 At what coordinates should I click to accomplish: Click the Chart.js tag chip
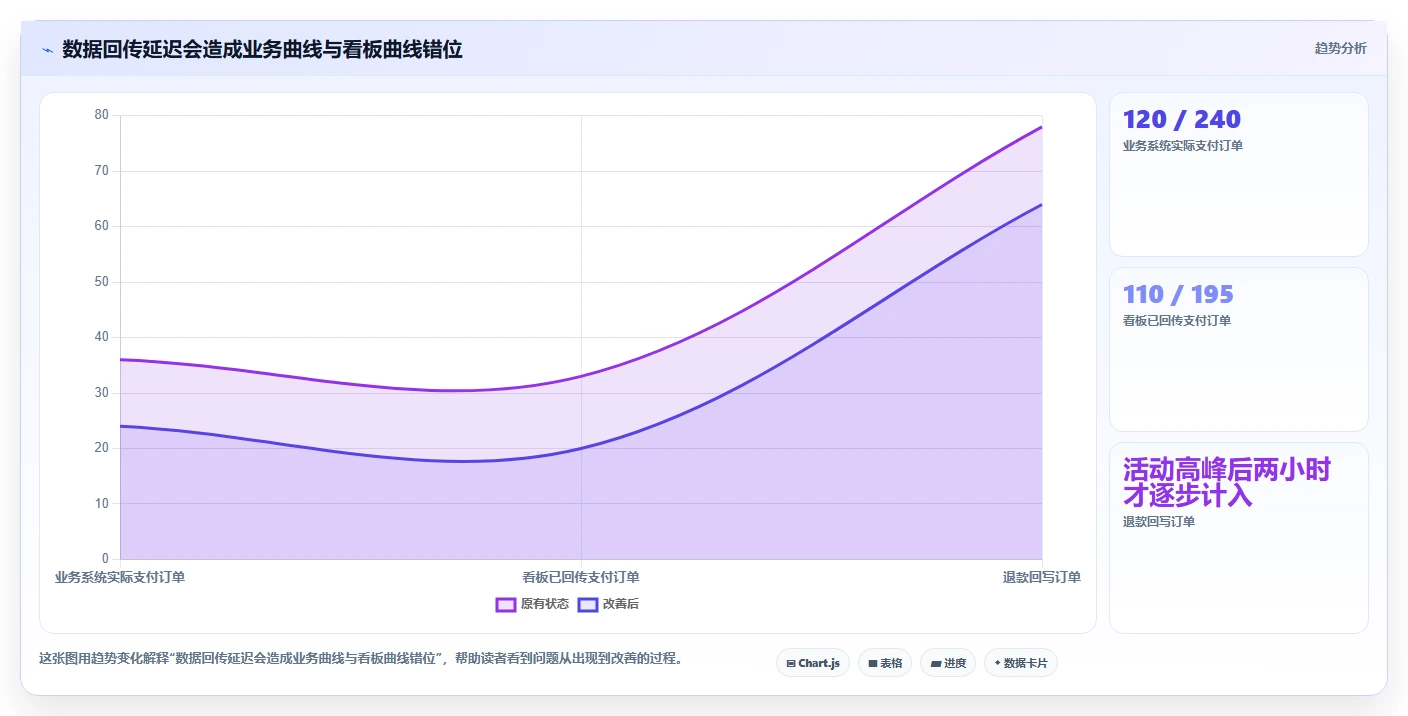click(x=813, y=663)
